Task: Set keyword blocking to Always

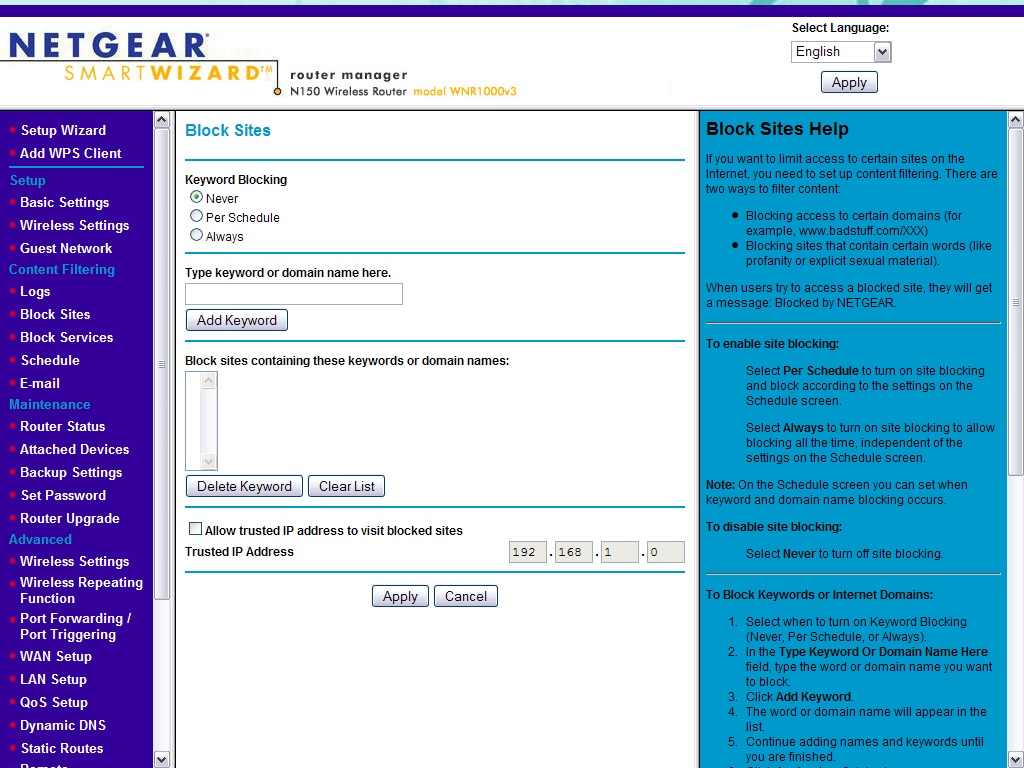Action: [195, 235]
